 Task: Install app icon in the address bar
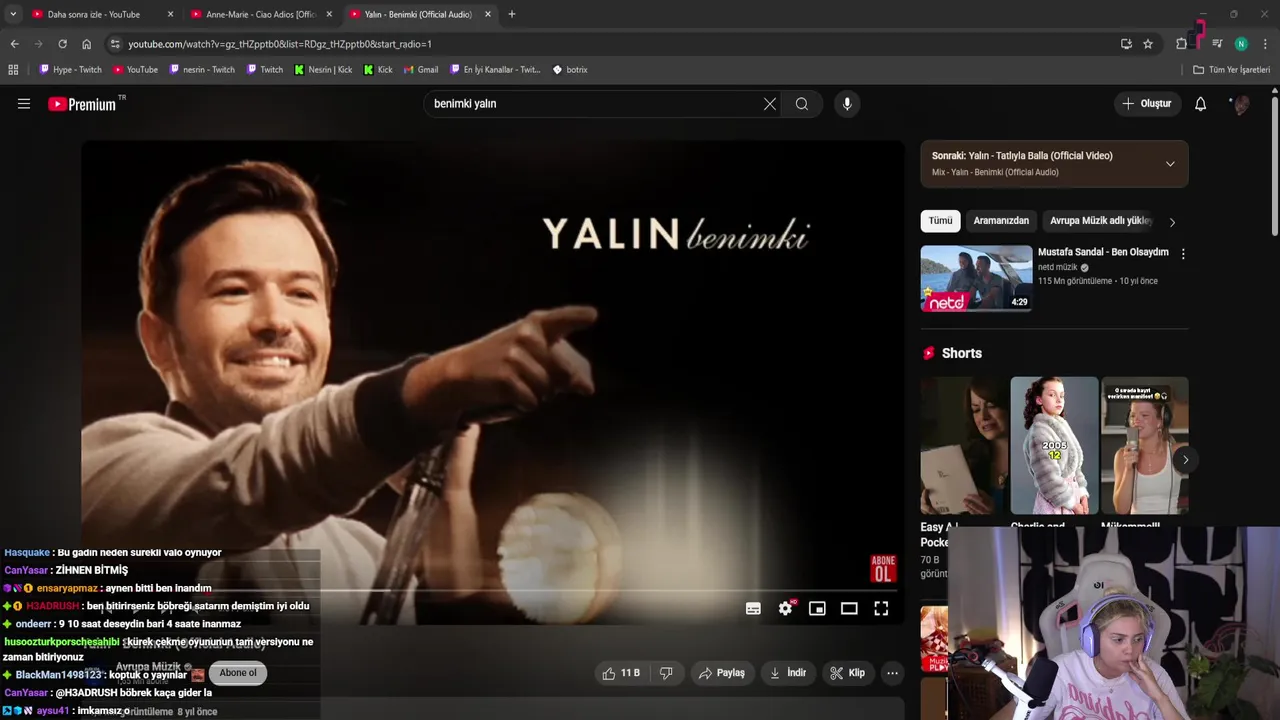pos(1126,44)
